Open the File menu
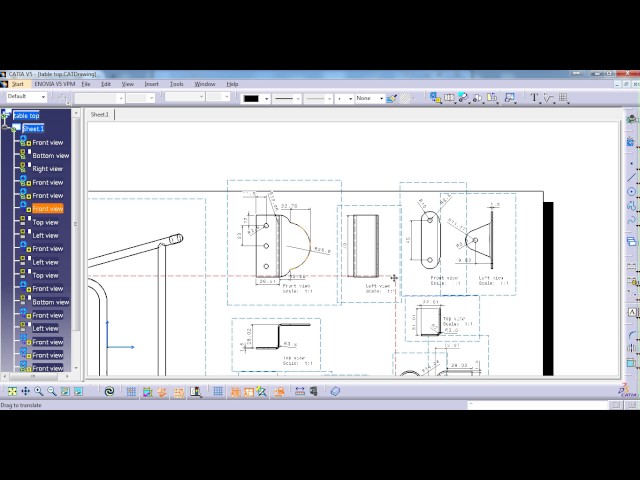Viewport: 640px width, 480px height. coord(86,84)
